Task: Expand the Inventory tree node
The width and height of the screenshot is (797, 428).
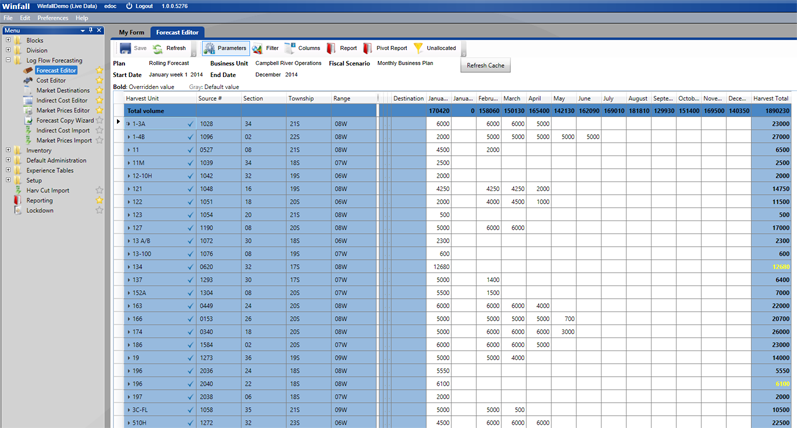Action: (x=8, y=150)
